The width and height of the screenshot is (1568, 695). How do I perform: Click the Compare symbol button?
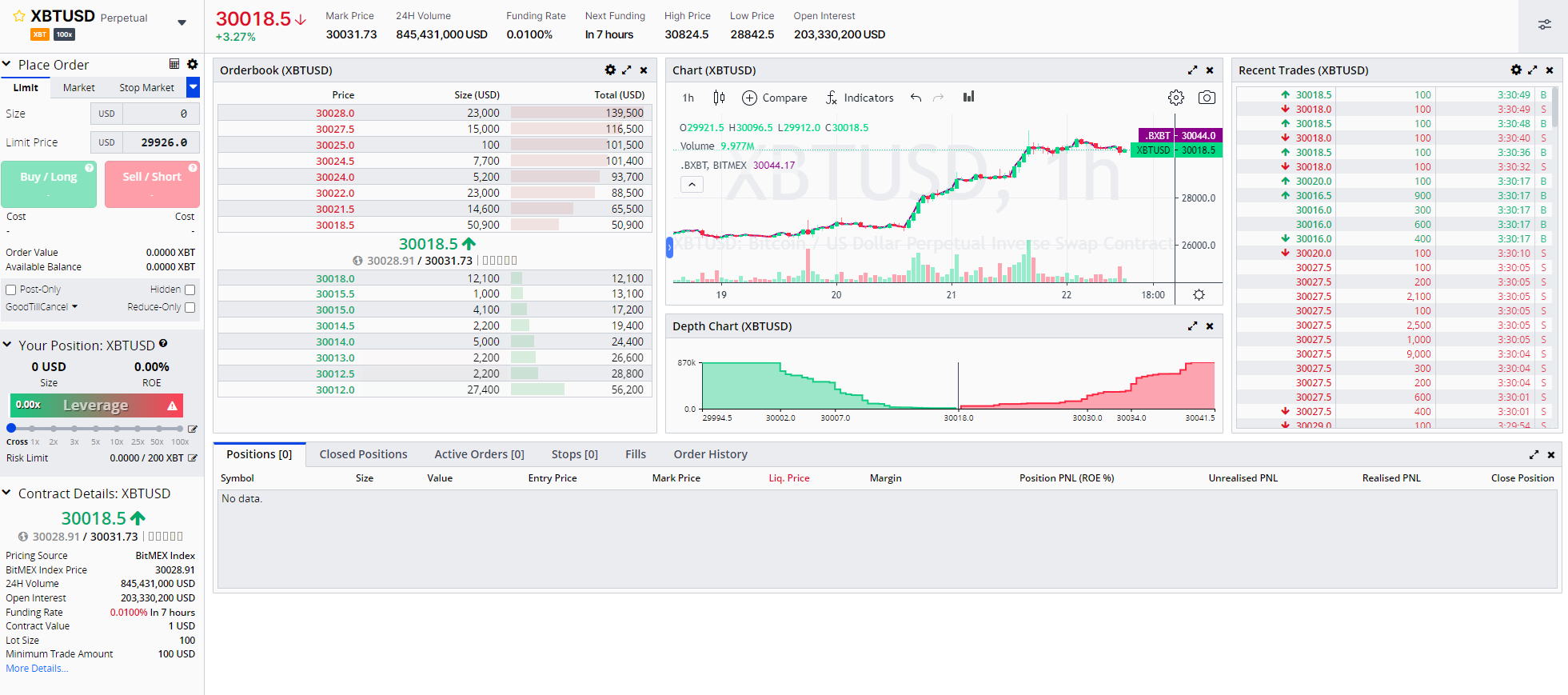click(775, 98)
